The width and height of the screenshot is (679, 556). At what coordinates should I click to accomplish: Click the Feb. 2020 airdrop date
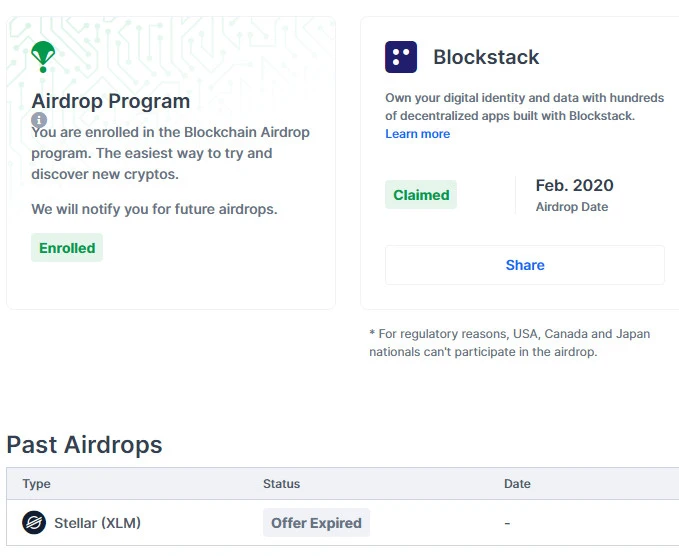coord(574,185)
